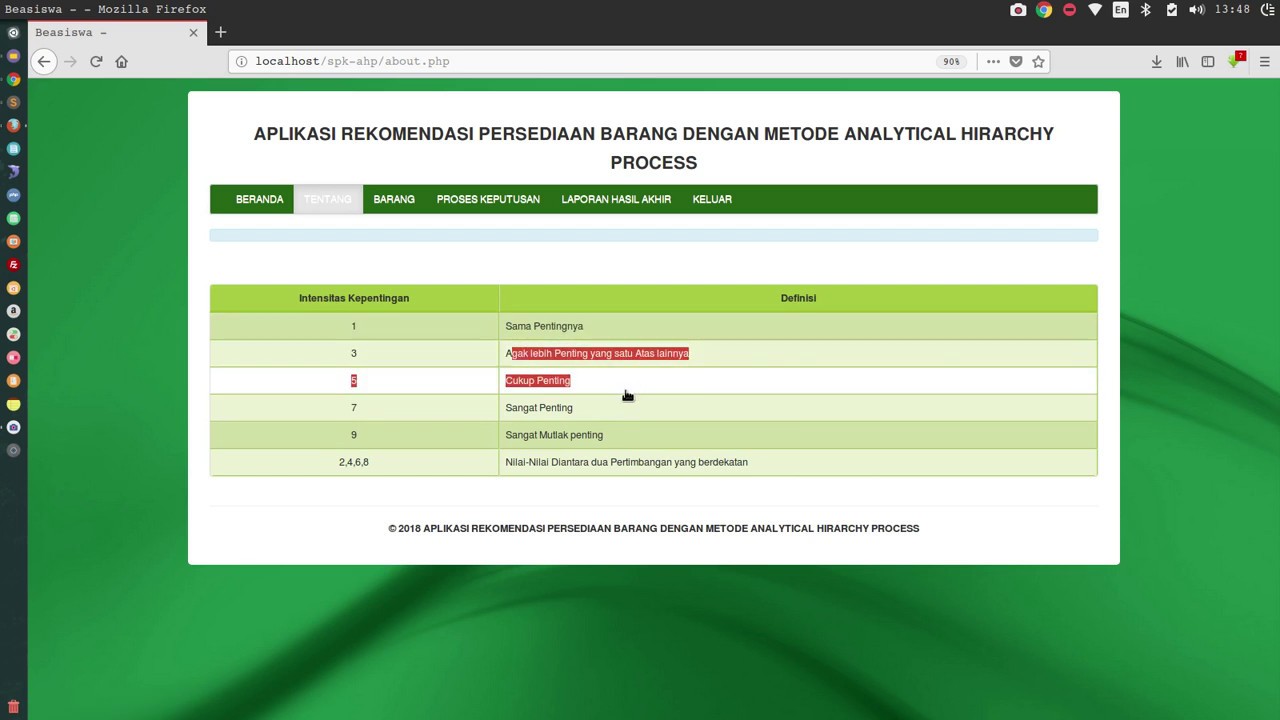Click the intensity value 3 cell
1280x720 pixels.
click(354, 353)
